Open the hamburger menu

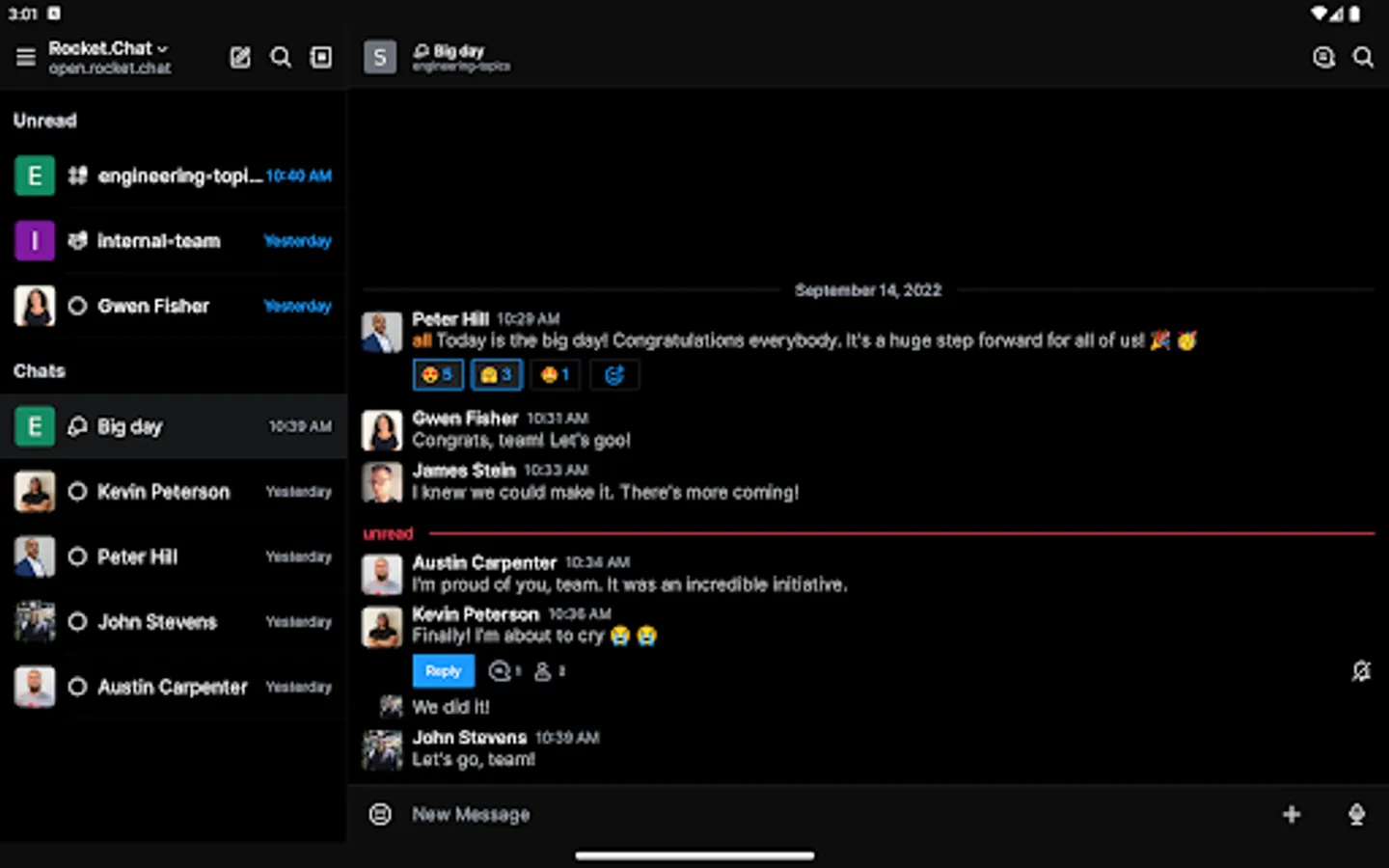[x=26, y=58]
